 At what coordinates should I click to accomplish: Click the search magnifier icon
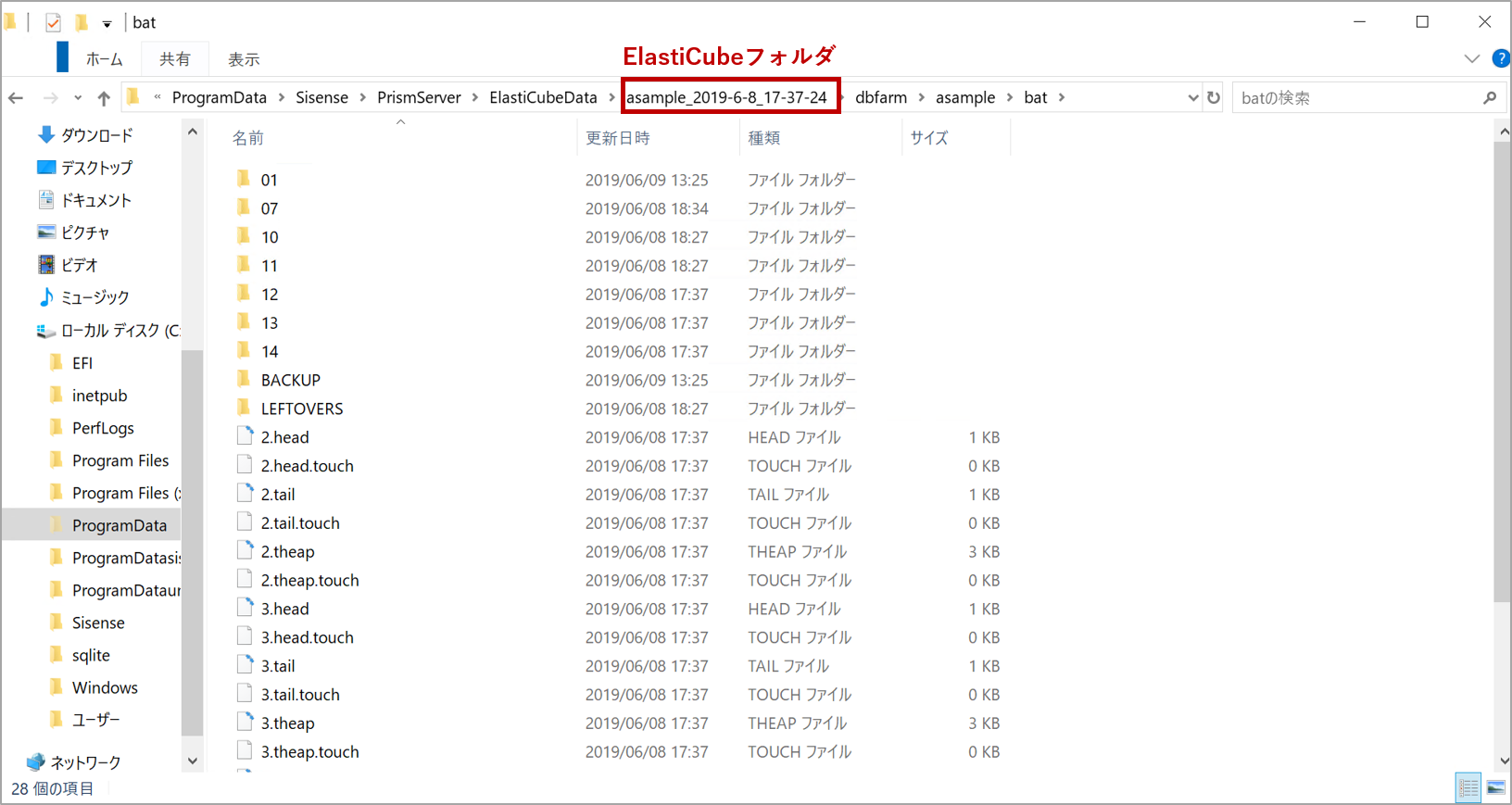1489,97
